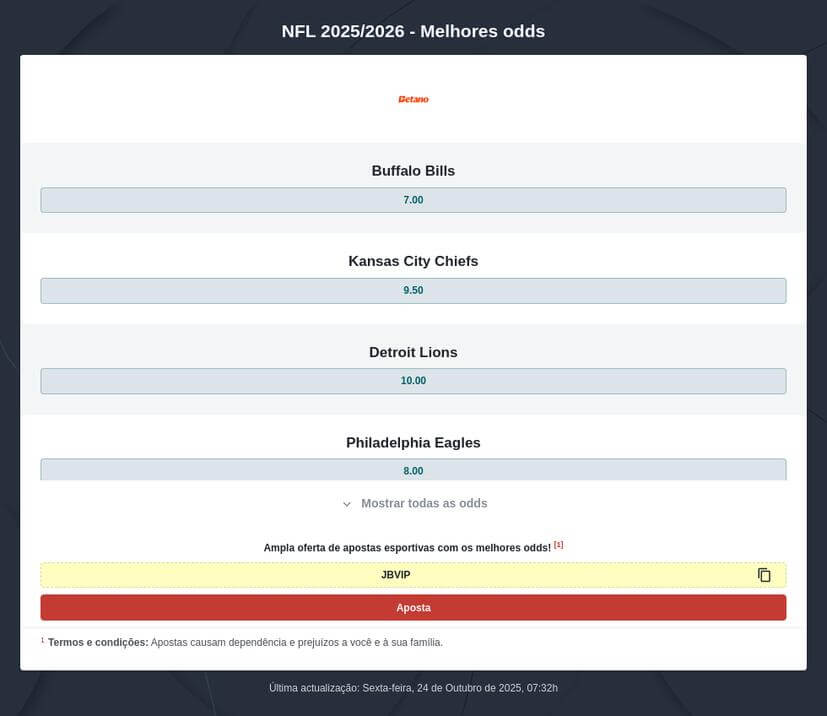Pick the Kansas City Chiefs 9.50 odds
The width and height of the screenshot is (827, 716).
tap(413, 291)
